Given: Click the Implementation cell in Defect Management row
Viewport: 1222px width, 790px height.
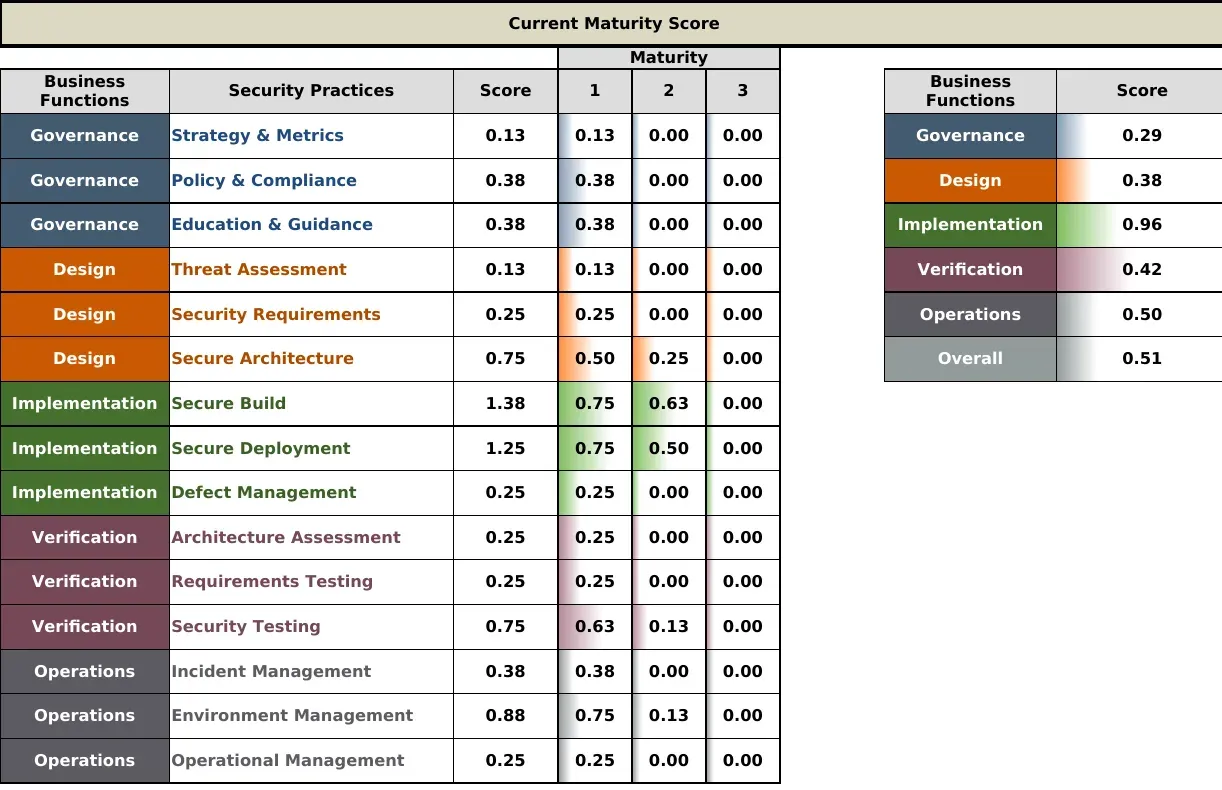Looking at the screenshot, I should tap(85, 493).
